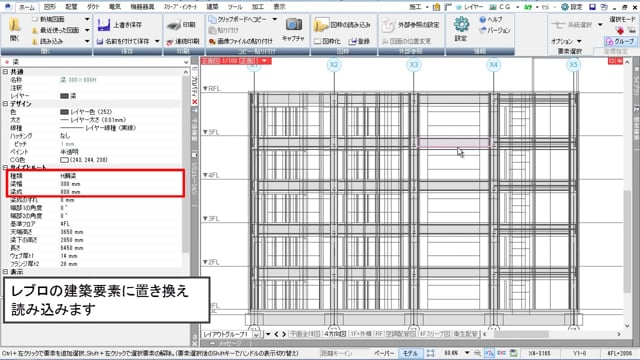Click the application logo button
Image resolution: width=640 pixels, height=360 pixels.
8,7
